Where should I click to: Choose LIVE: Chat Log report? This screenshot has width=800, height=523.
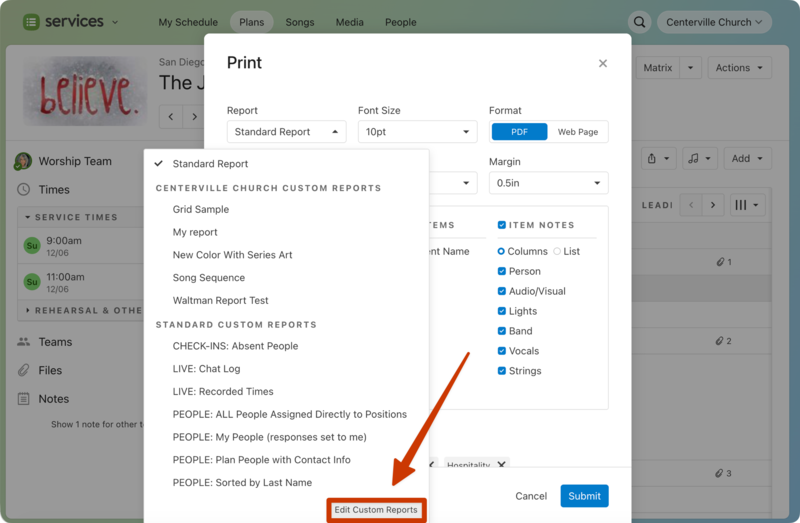286,369
